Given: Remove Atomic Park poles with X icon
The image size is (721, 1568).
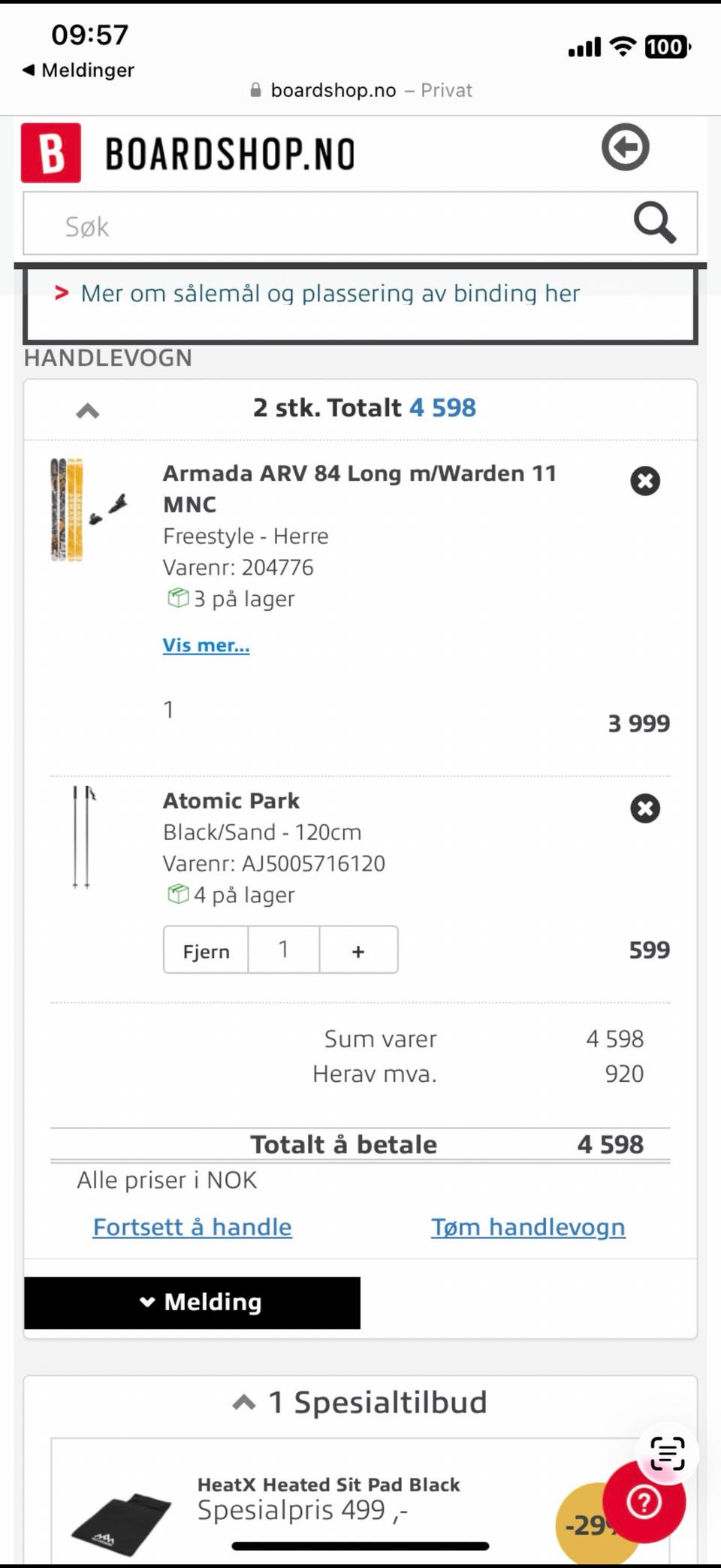Looking at the screenshot, I should tap(644, 808).
